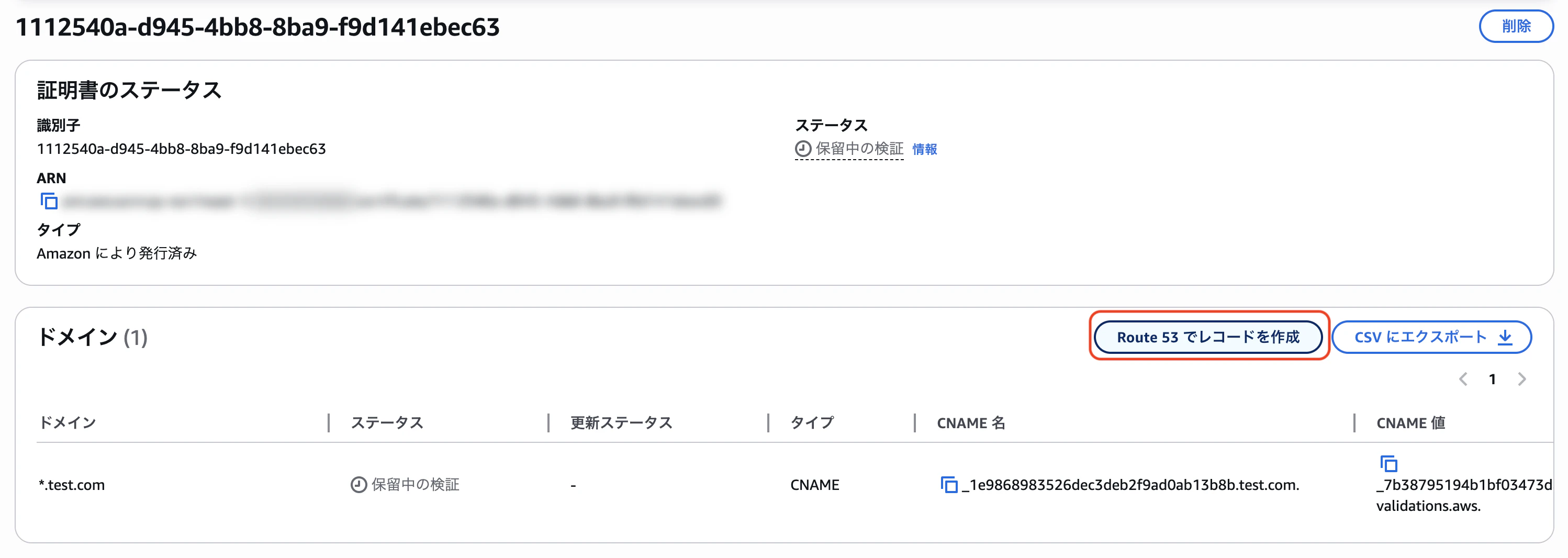Image resolution: width=1568 pixels, height=558 pixels.
Task: Click the page title certificate ID heading
Action: click(257, 27)
